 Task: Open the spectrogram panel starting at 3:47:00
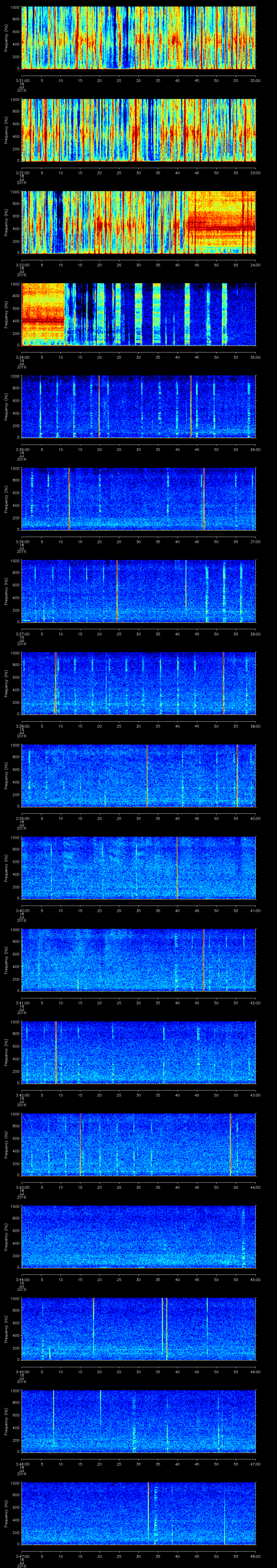139,1514
